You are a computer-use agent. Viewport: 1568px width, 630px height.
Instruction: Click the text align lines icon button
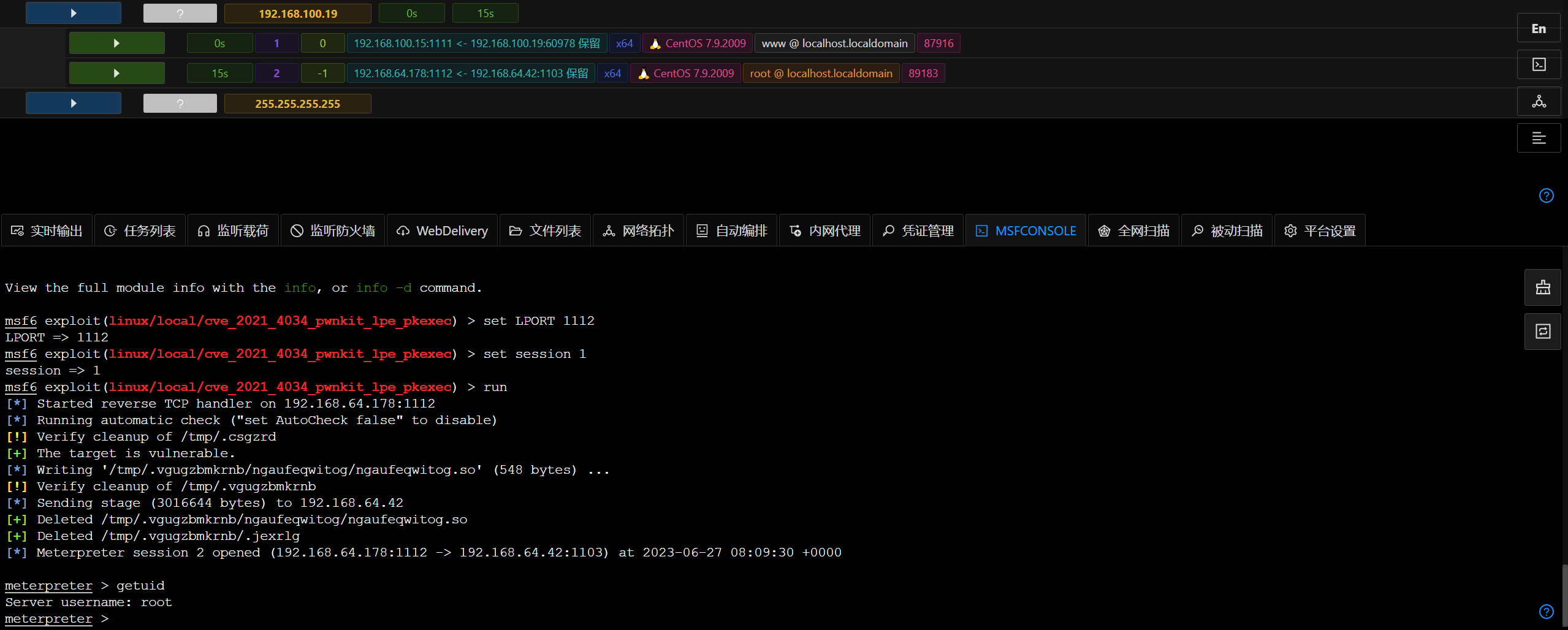point(1539,138)
